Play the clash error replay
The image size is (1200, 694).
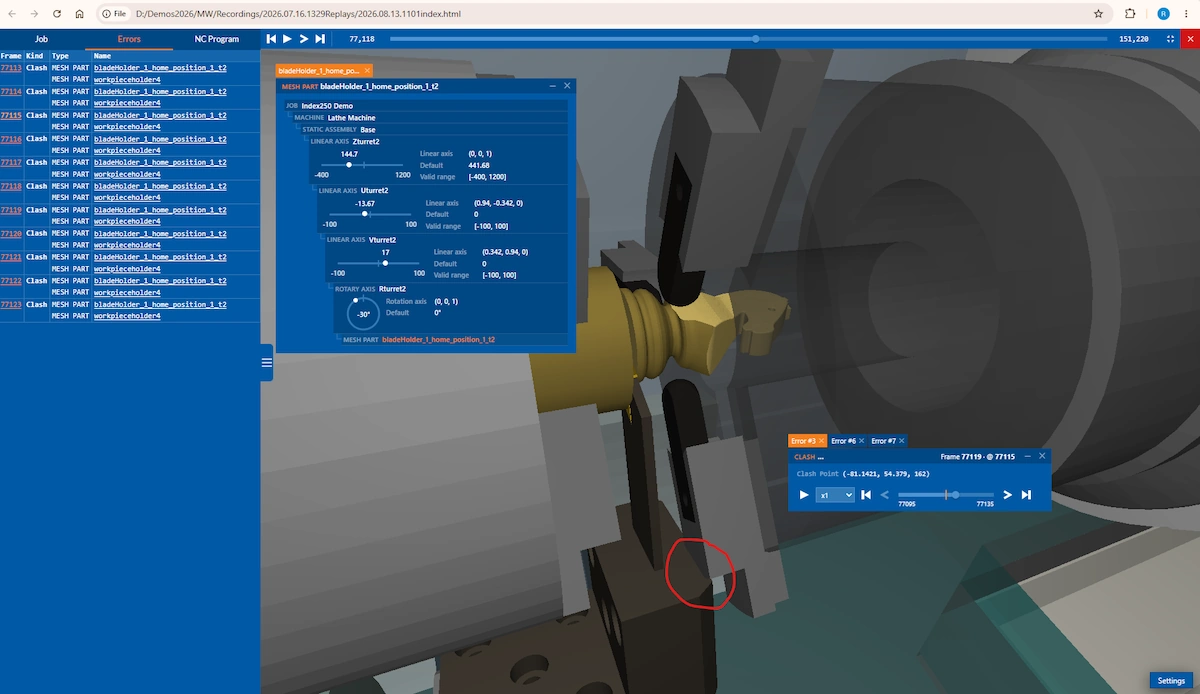click(x=803, y=495)
